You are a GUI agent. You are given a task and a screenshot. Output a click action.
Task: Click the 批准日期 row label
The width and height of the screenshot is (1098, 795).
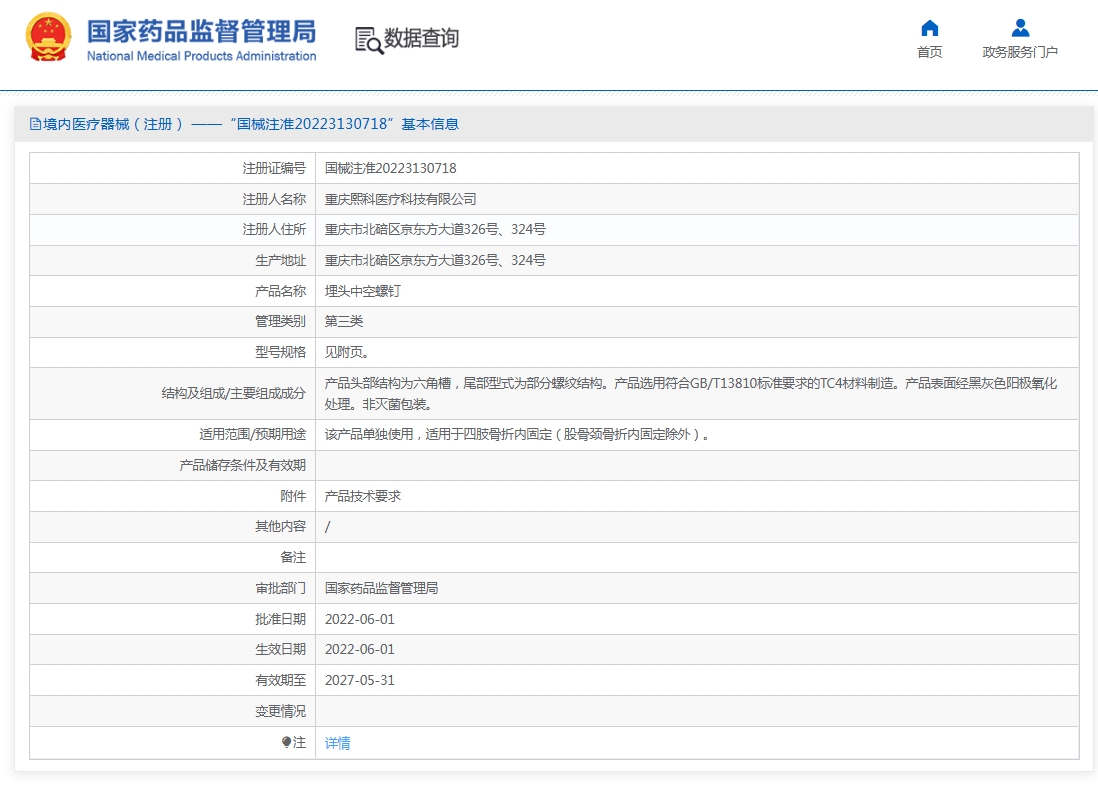tap(281, 619)
